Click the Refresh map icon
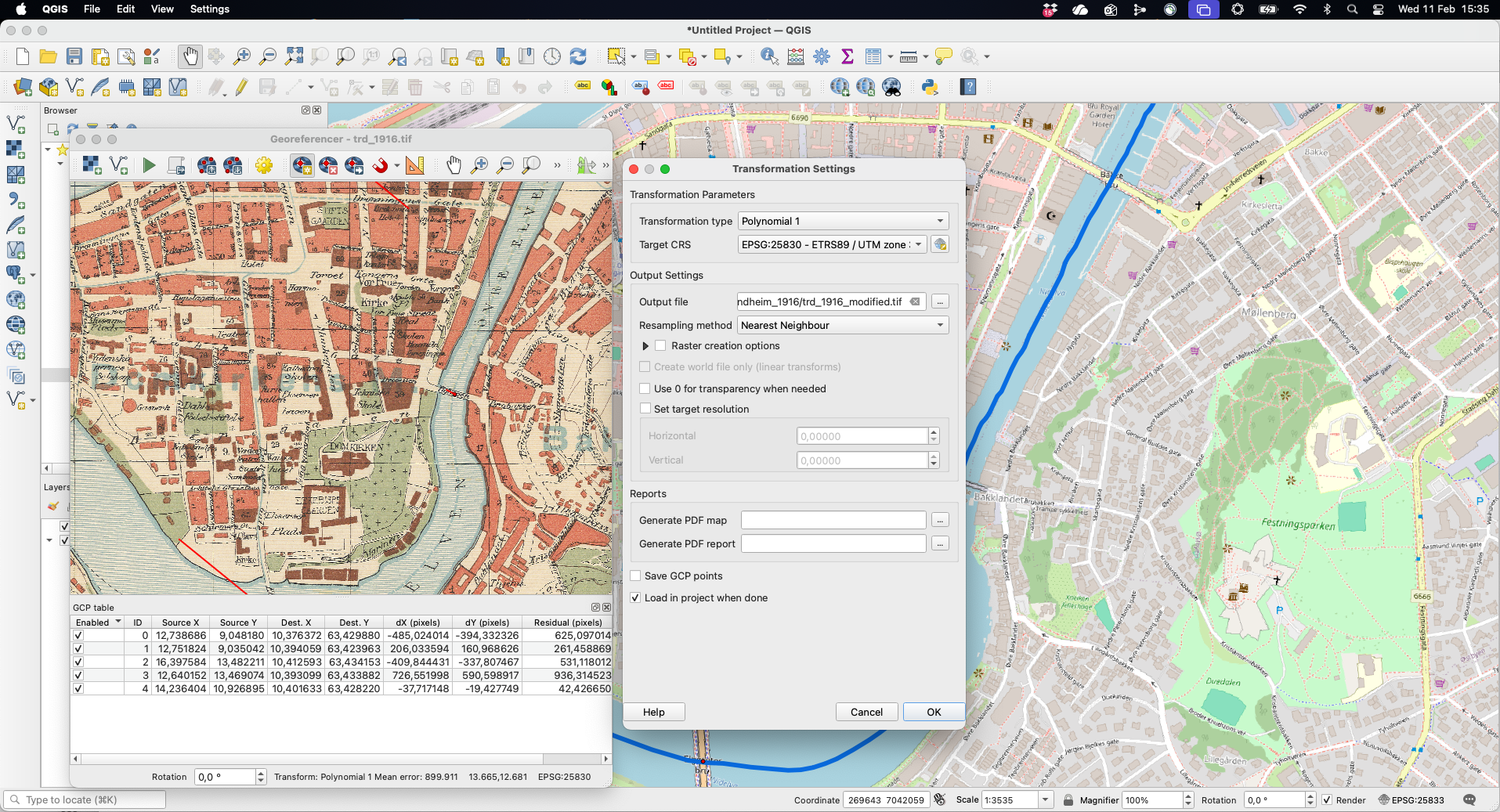1500x812 pixels. (578, 56)
